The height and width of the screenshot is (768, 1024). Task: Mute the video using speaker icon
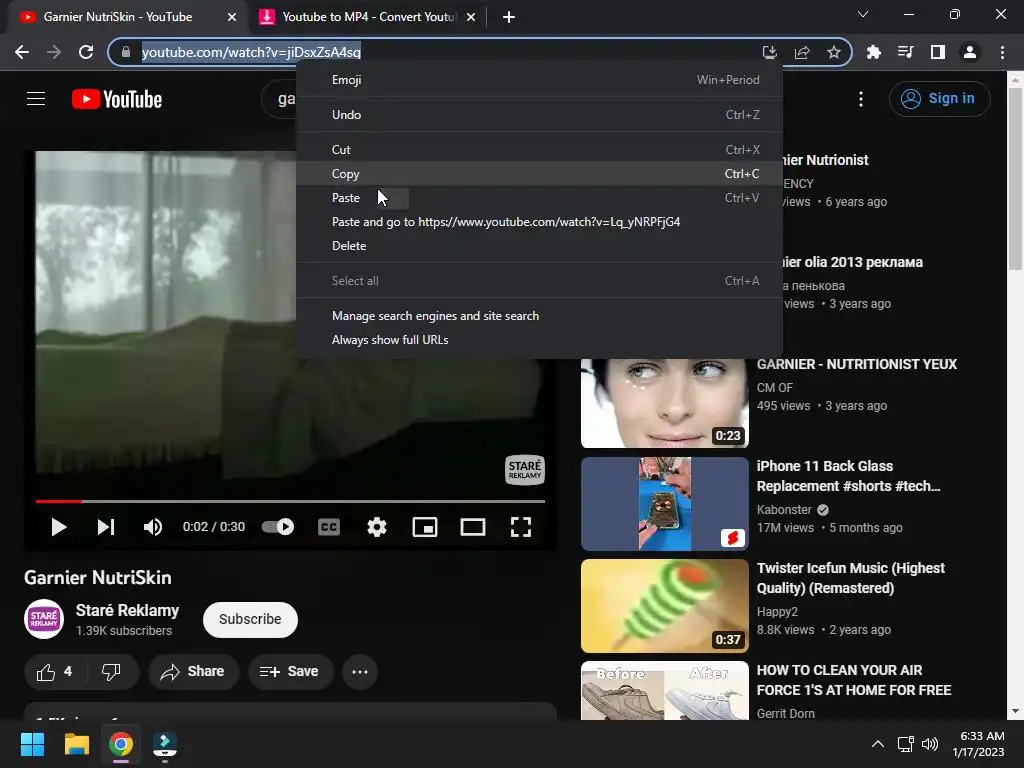tap(153, 527)
